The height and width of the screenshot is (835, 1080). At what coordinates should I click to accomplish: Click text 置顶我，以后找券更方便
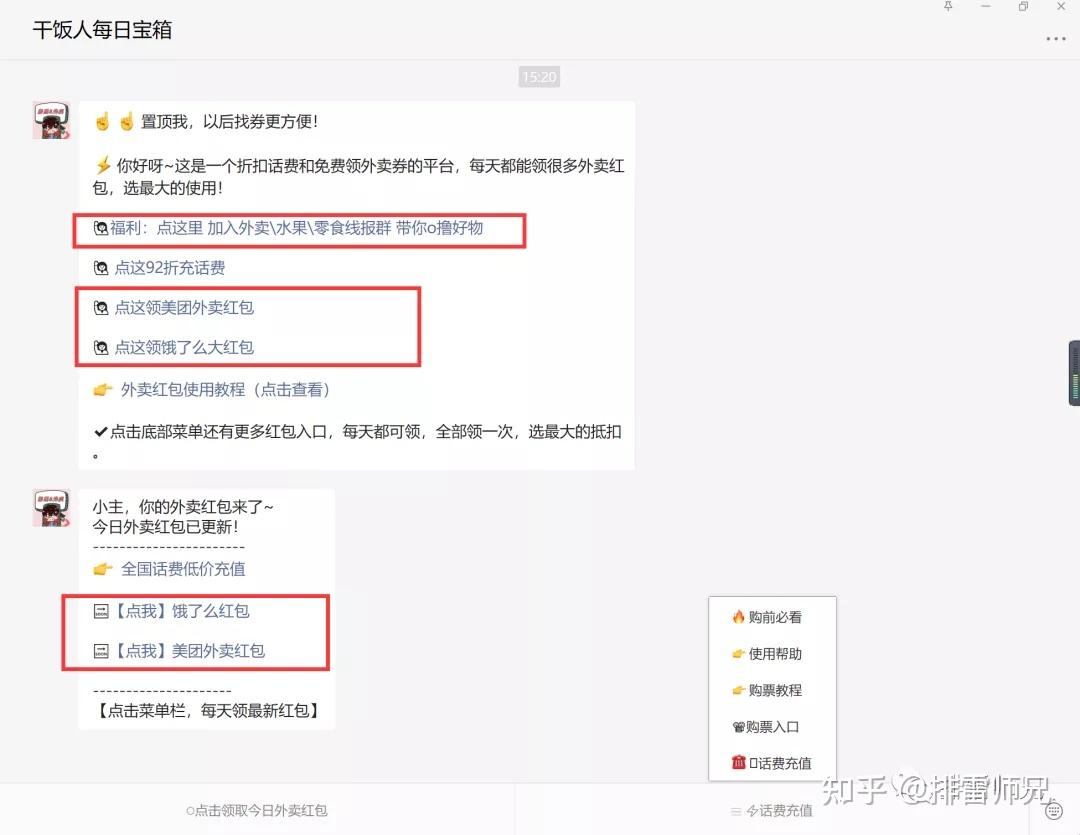229,122
